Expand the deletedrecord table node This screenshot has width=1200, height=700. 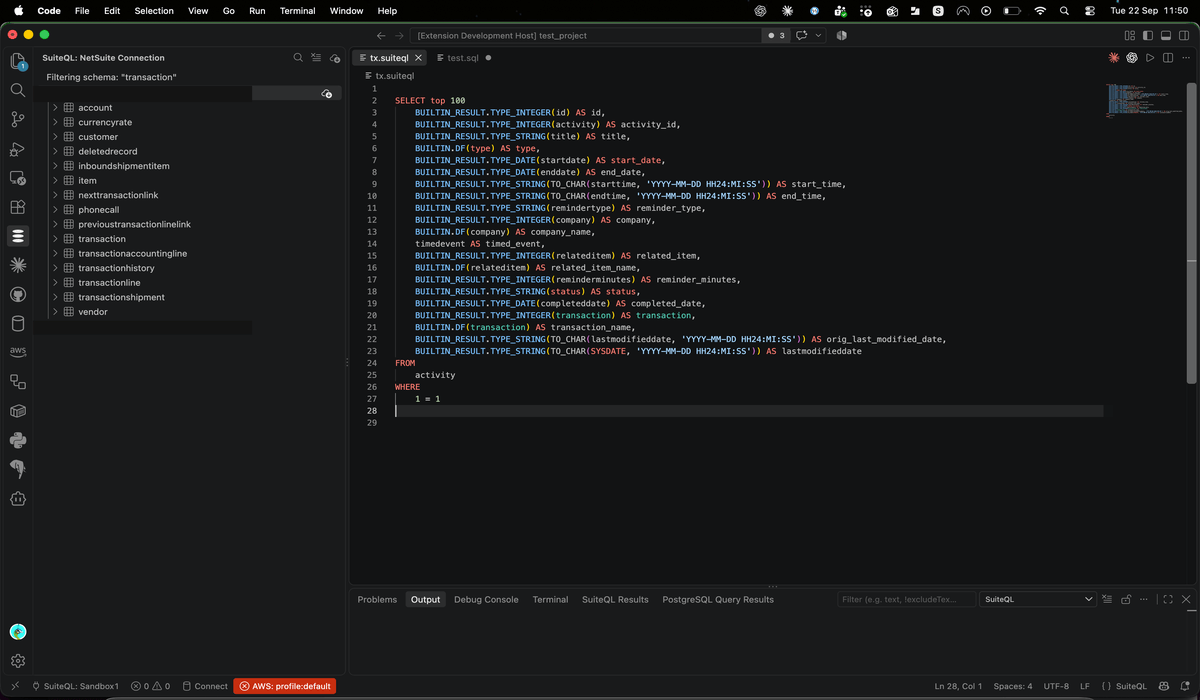(x=55, y=151)
